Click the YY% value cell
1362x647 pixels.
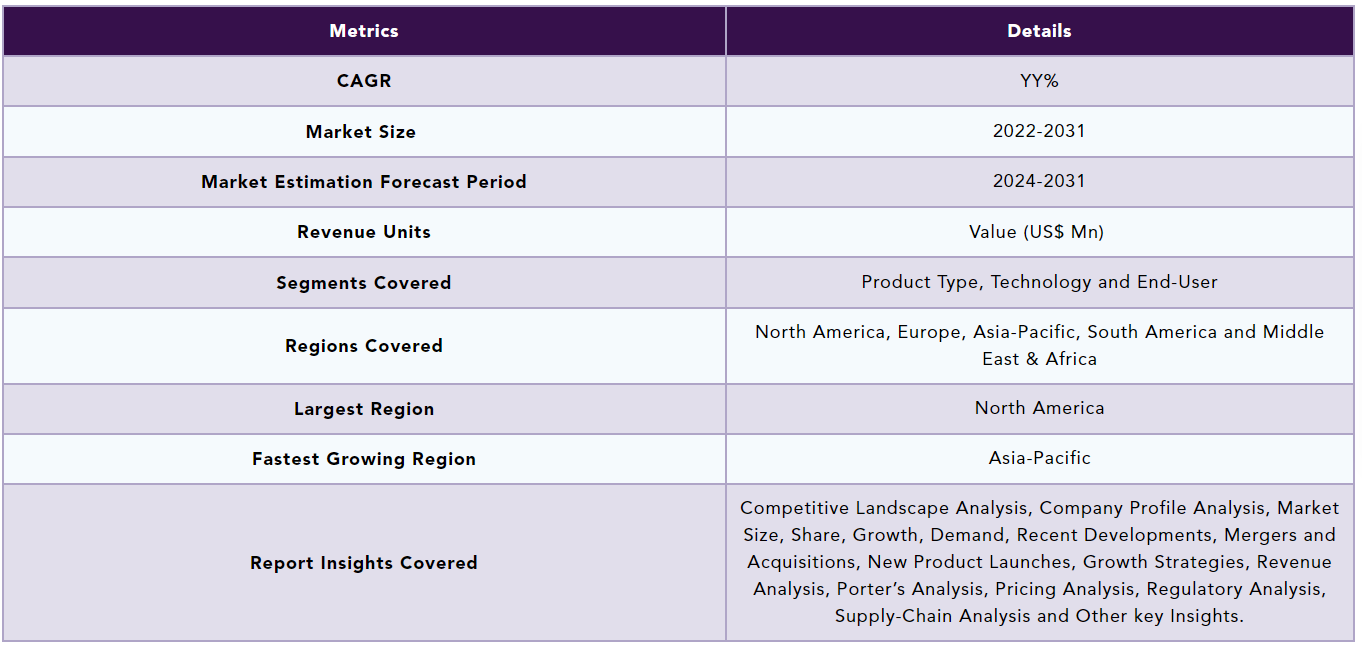[x=1040, y=81]
